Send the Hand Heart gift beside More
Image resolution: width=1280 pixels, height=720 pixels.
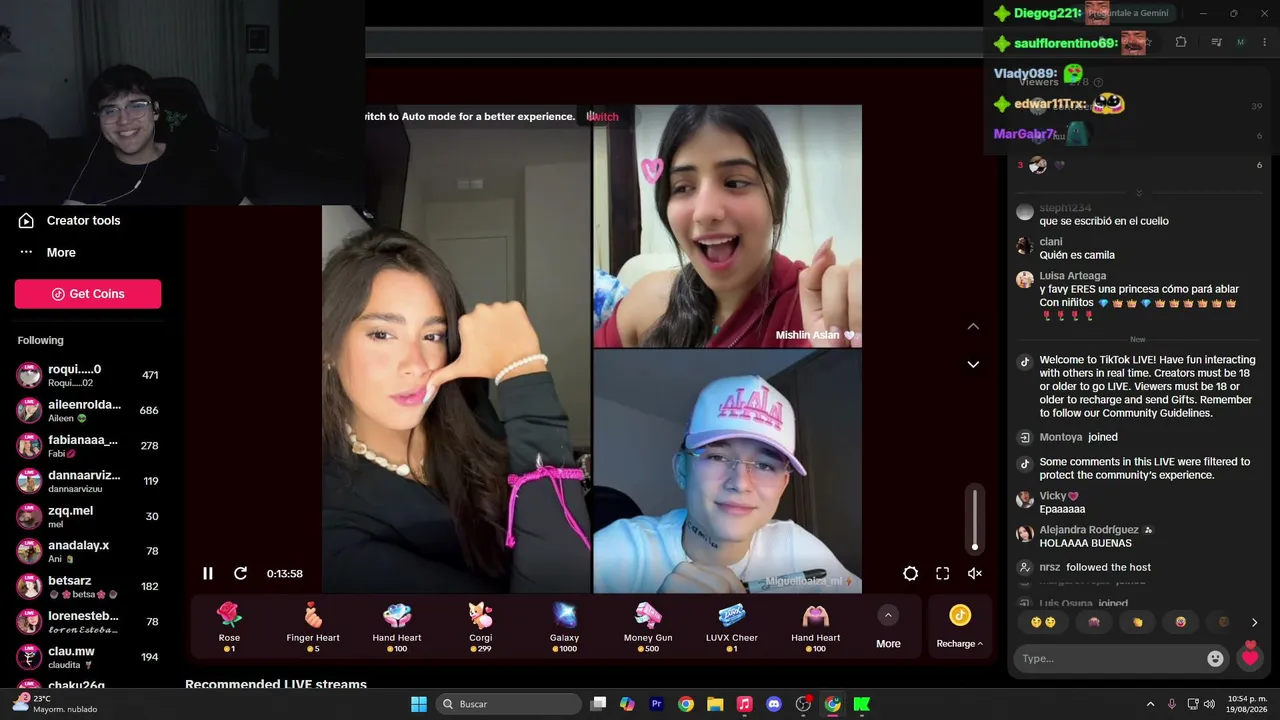coord(816,627)
